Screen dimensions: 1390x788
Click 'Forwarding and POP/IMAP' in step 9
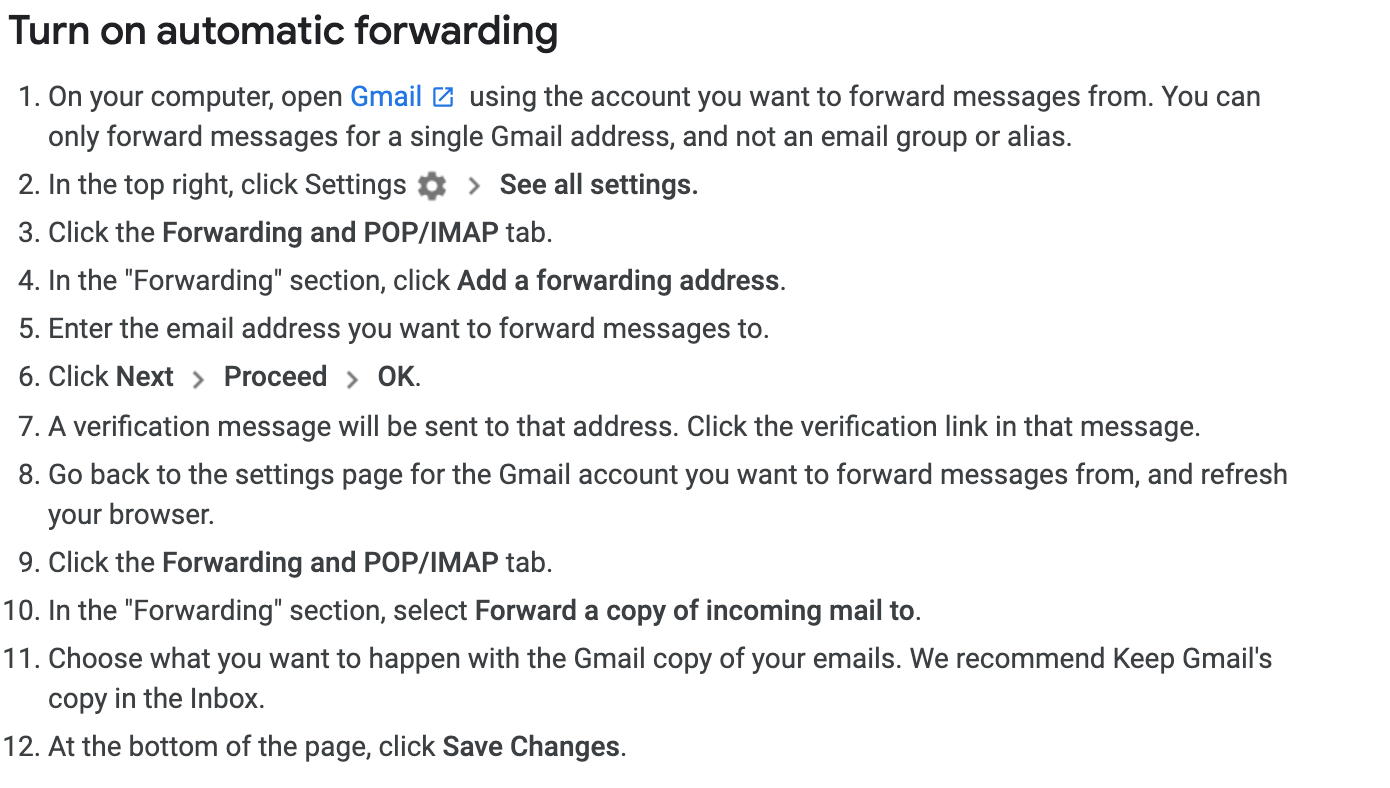point(330,563)
